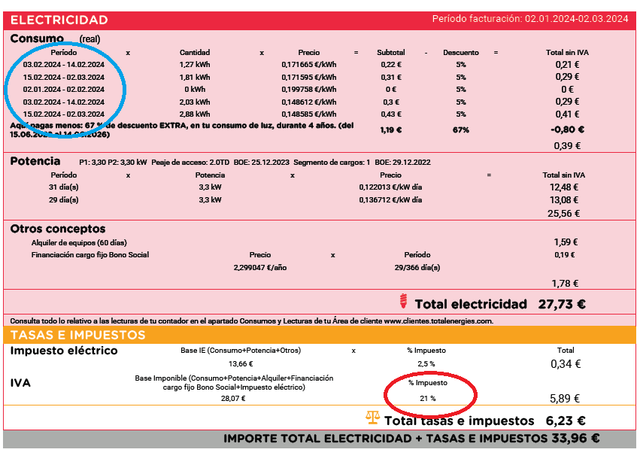Screen dimensions: 640x450
Task: Click the subtotal 0,31 €
Action: coord(391,77)
